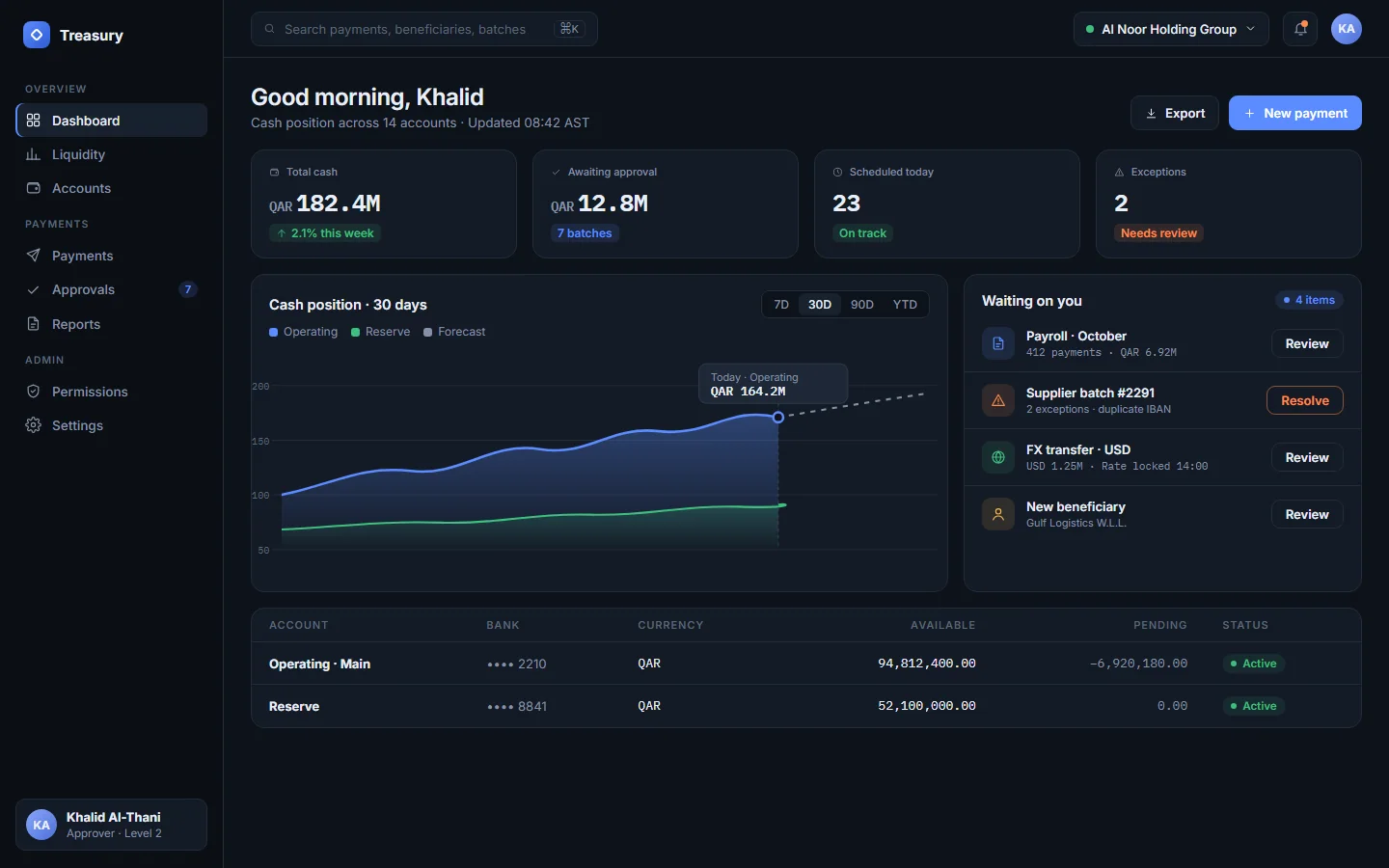1389x868 pixels.
Task: Click Khalid Al-Thani profile avatar in sidebar
Action: pos(41,825)
